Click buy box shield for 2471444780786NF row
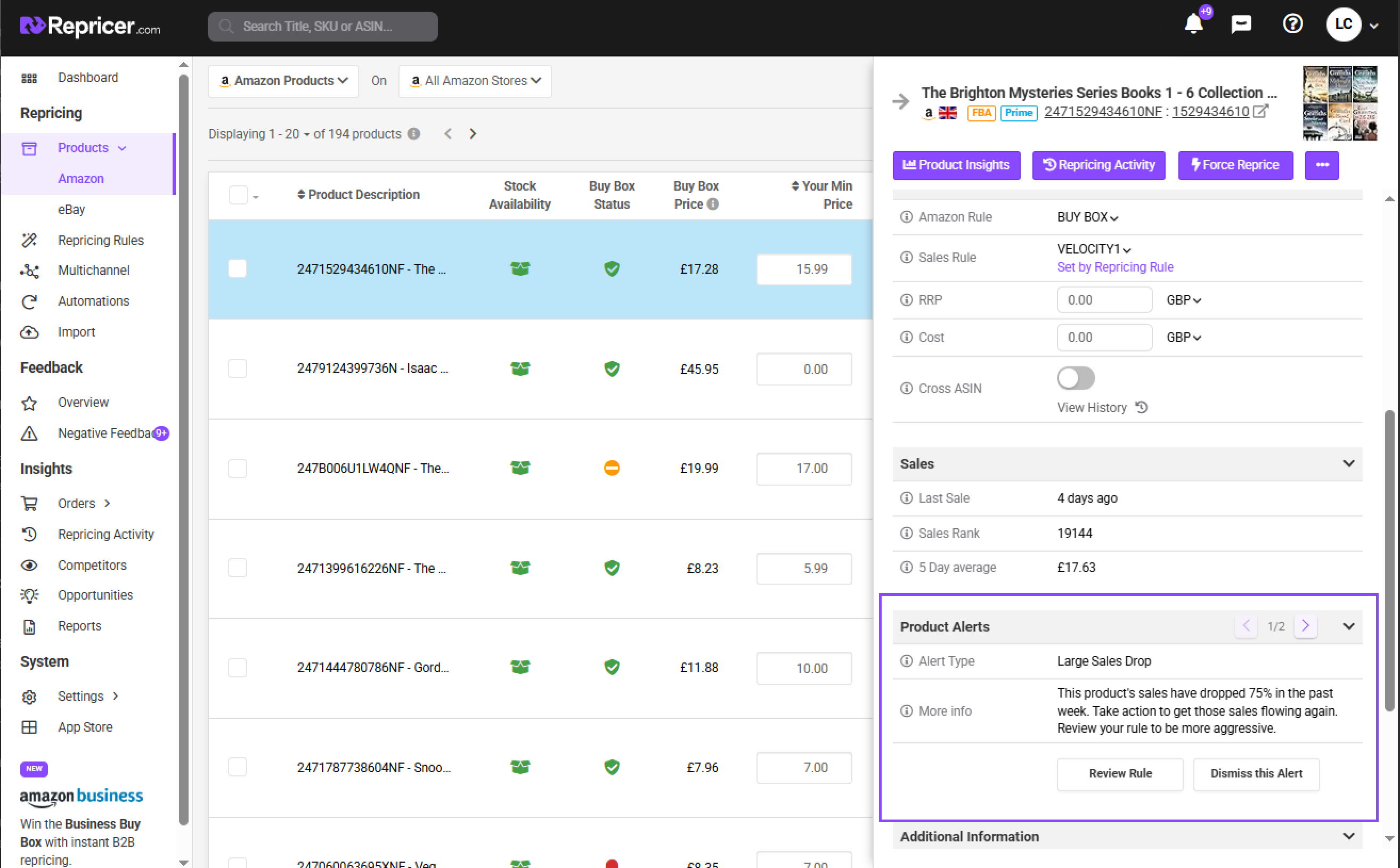The image size is (1400, 868). 612,668
